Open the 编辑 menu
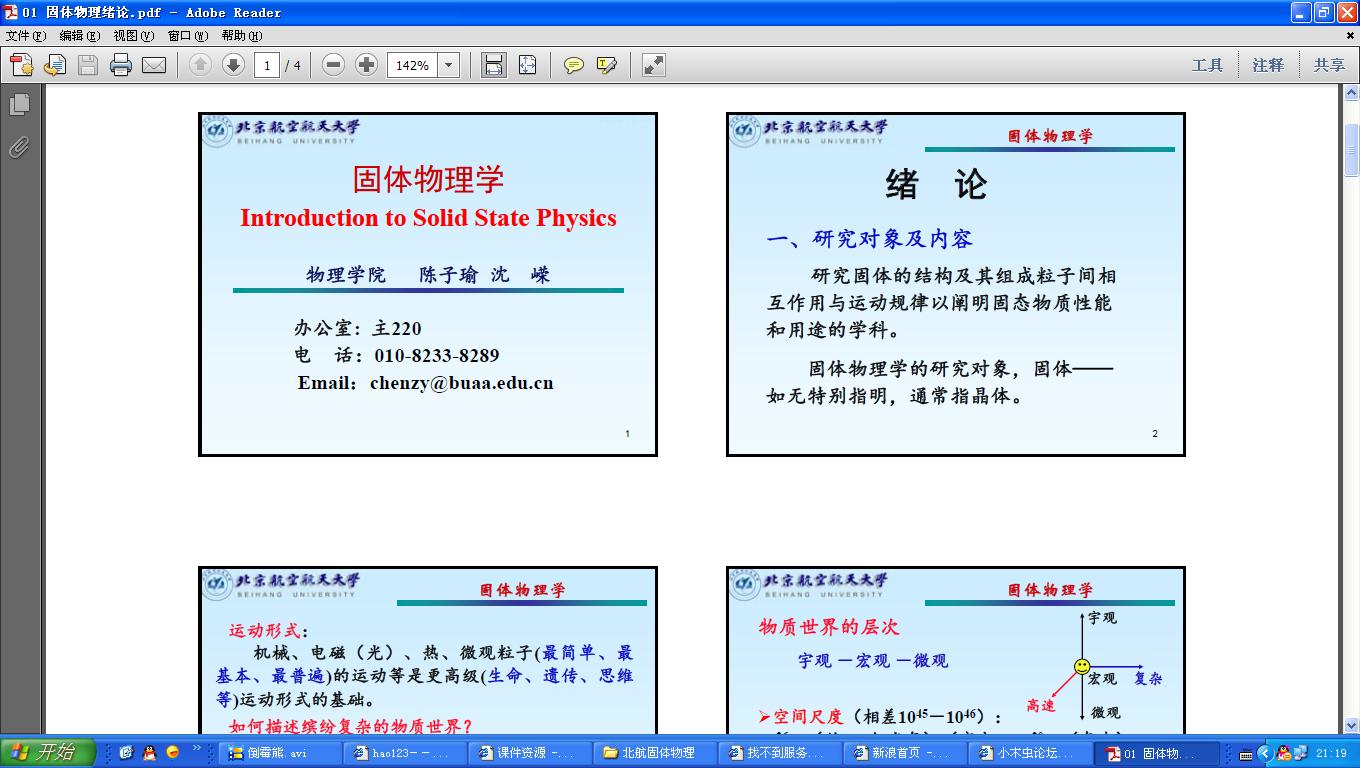Viewport: 1360px width, 768px height. pos(80,36)
